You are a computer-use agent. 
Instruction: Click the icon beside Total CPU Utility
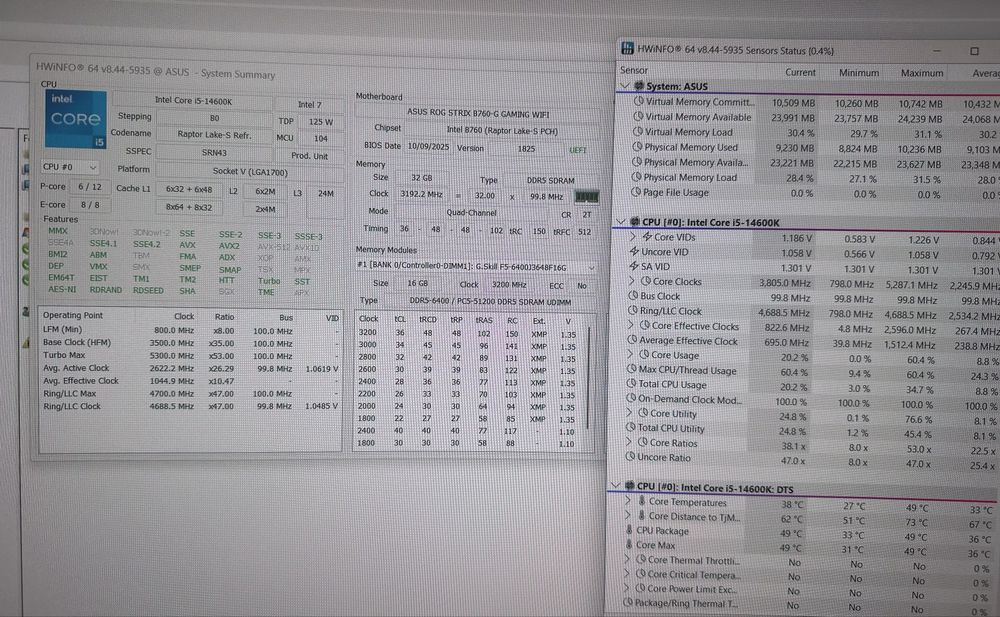click(x=631, y=427)
